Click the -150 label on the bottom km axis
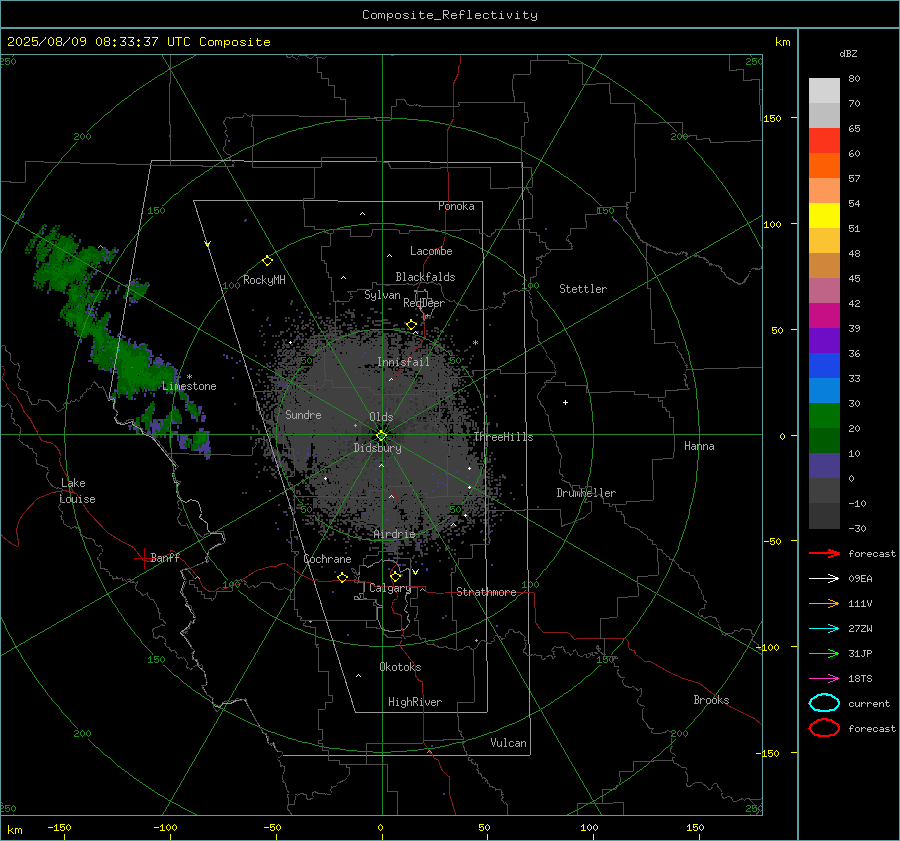 pyautogui.click(x=59, y=827)
